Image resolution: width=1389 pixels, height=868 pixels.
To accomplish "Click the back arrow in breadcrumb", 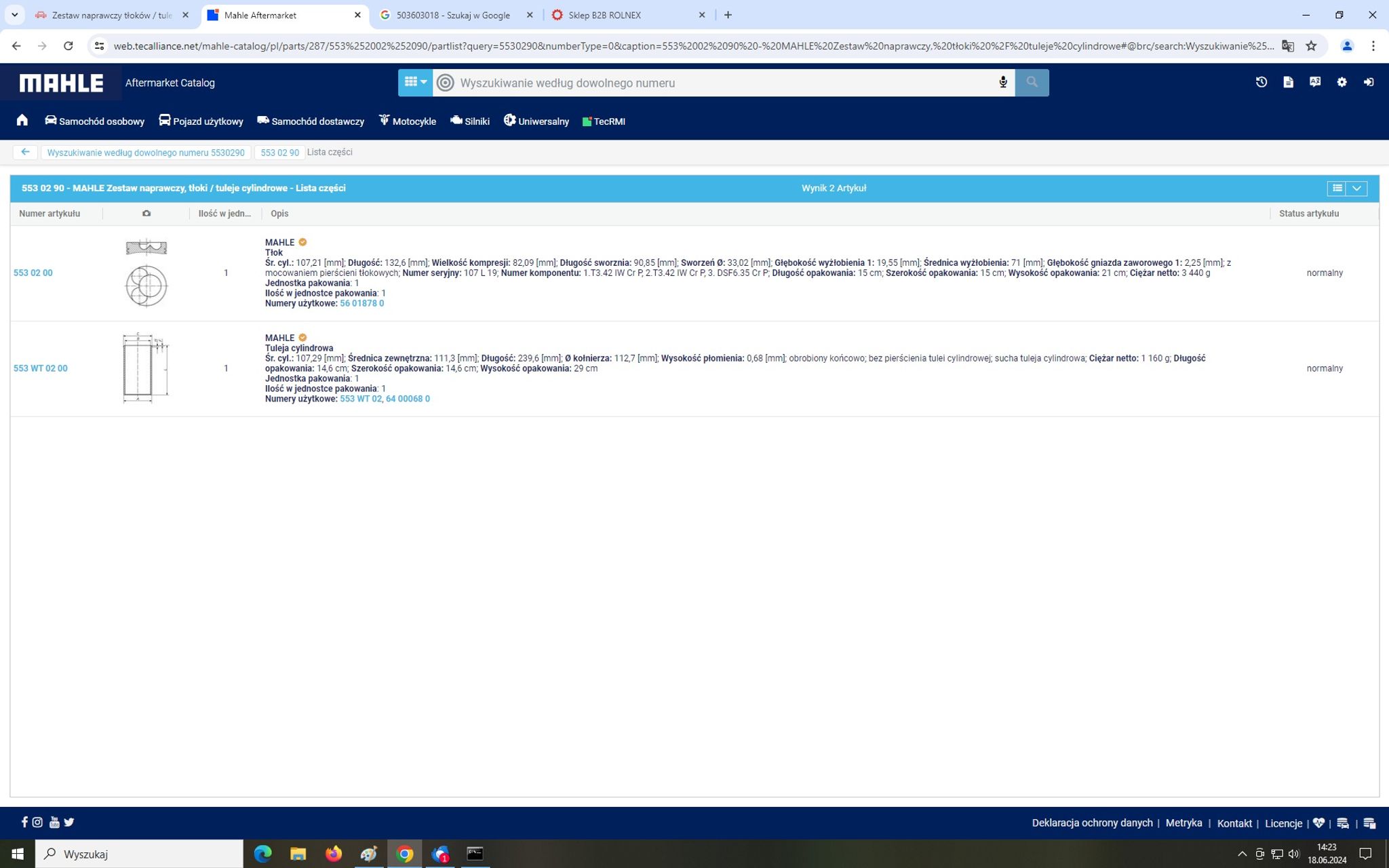I will point(25,152).
